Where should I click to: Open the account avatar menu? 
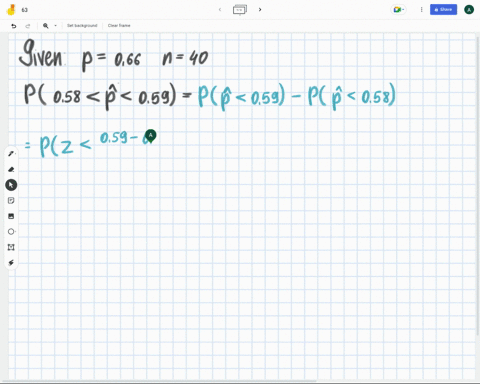[x=469, y=10]
